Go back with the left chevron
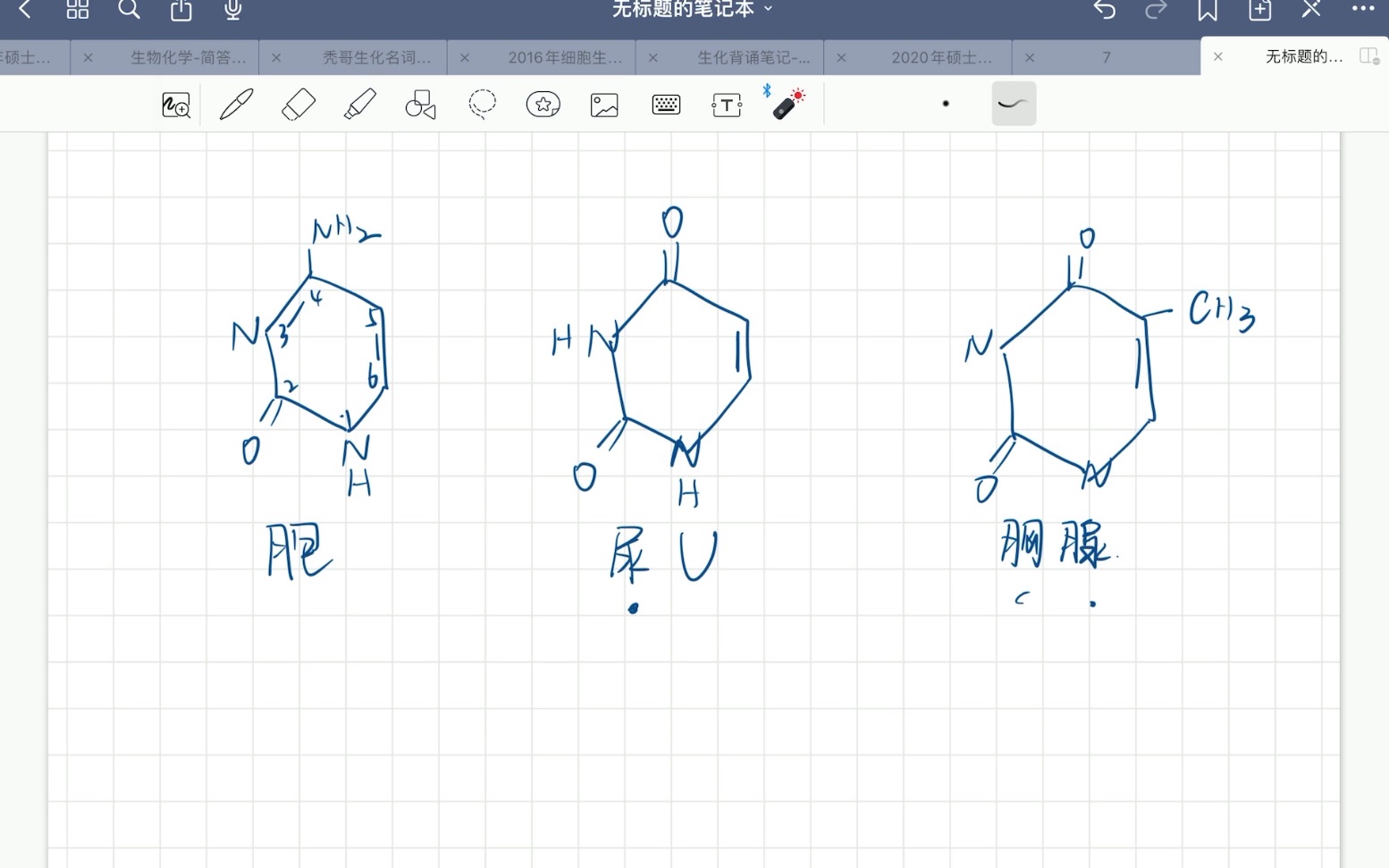1389x868 pixels. pyautogui.click(x=25, y=10)
